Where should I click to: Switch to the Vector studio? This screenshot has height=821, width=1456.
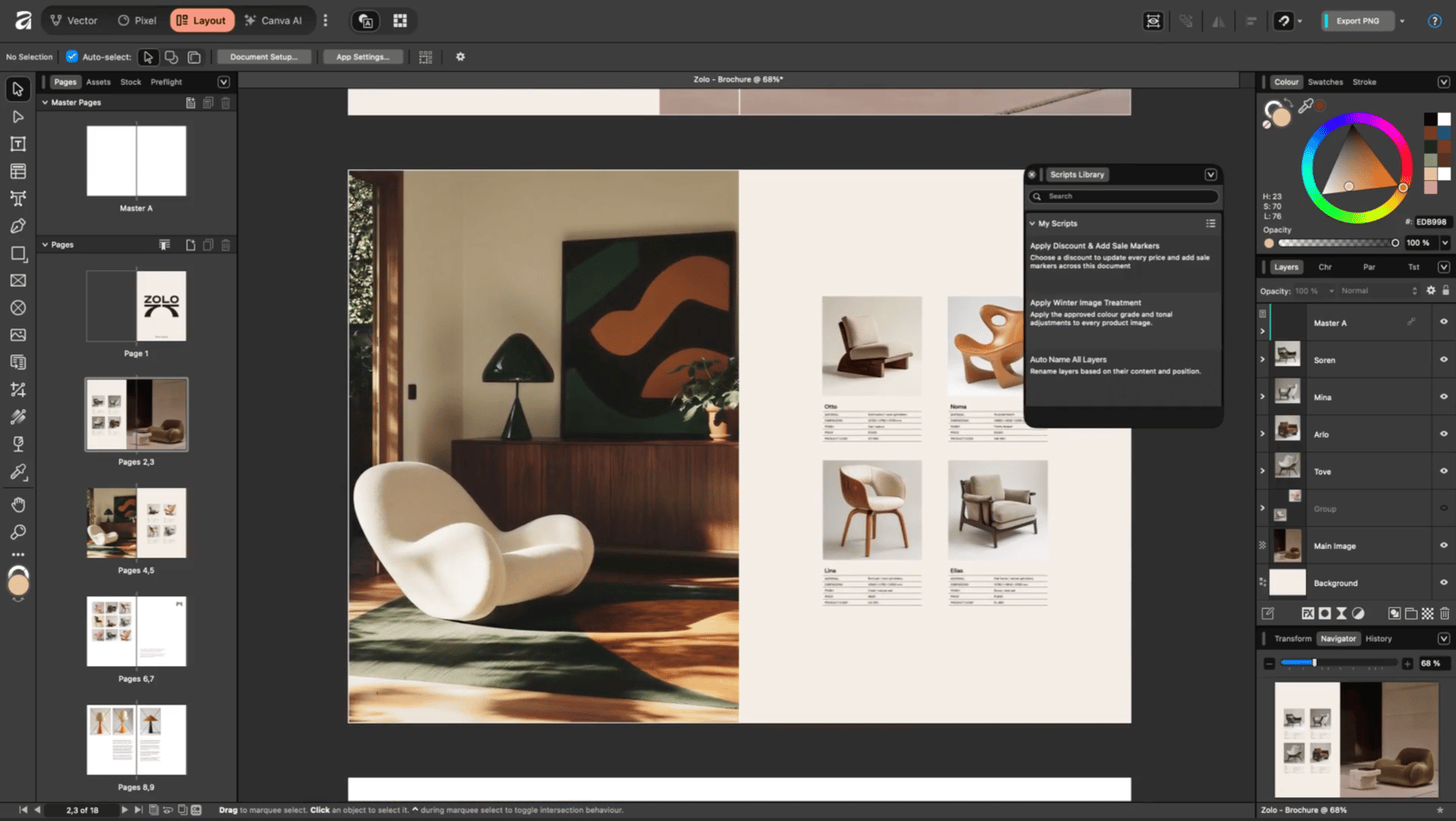pyautogui.click(x=74, y=20)
